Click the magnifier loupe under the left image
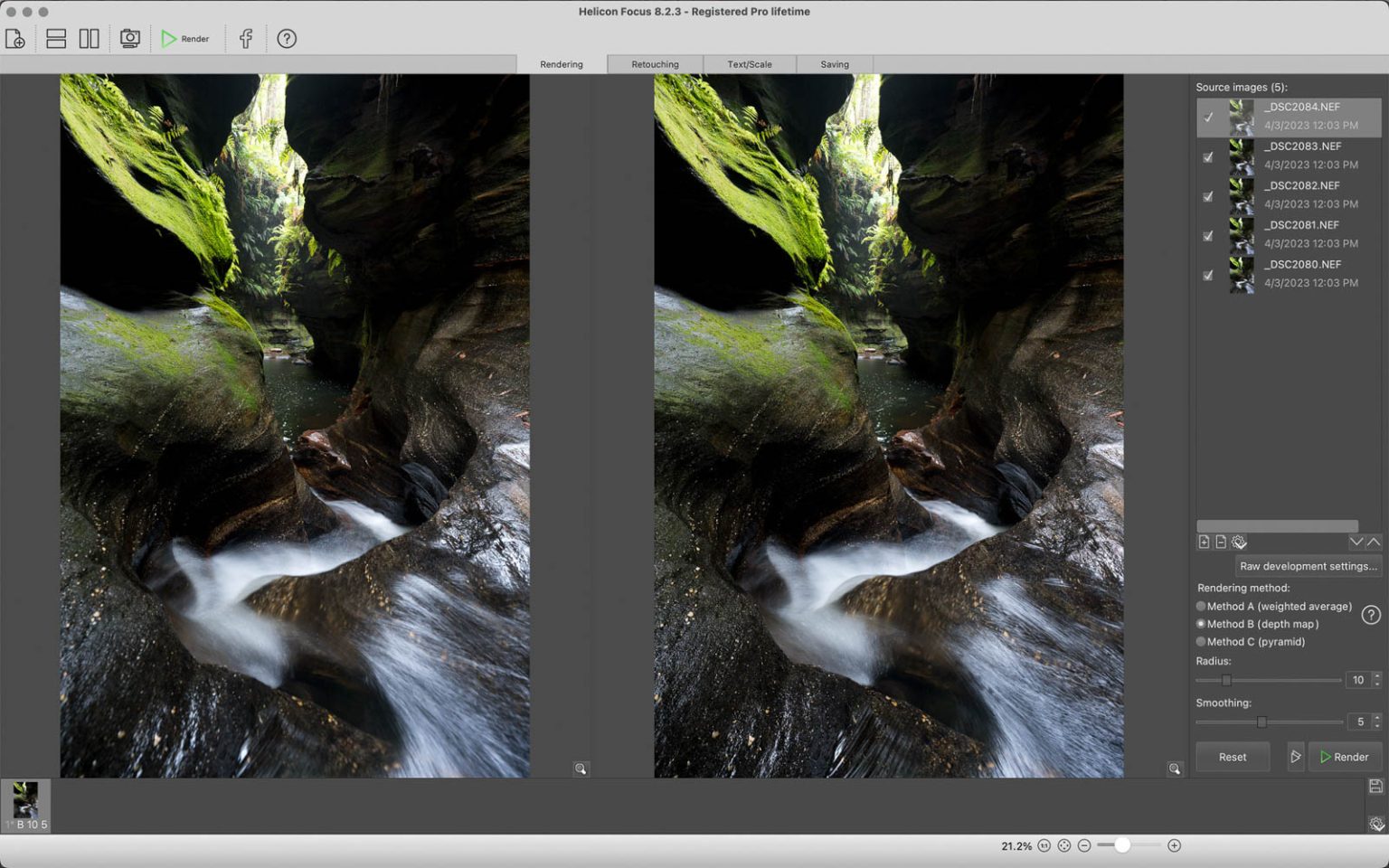This screenshot has width=1389, height=868. (580, 768)
